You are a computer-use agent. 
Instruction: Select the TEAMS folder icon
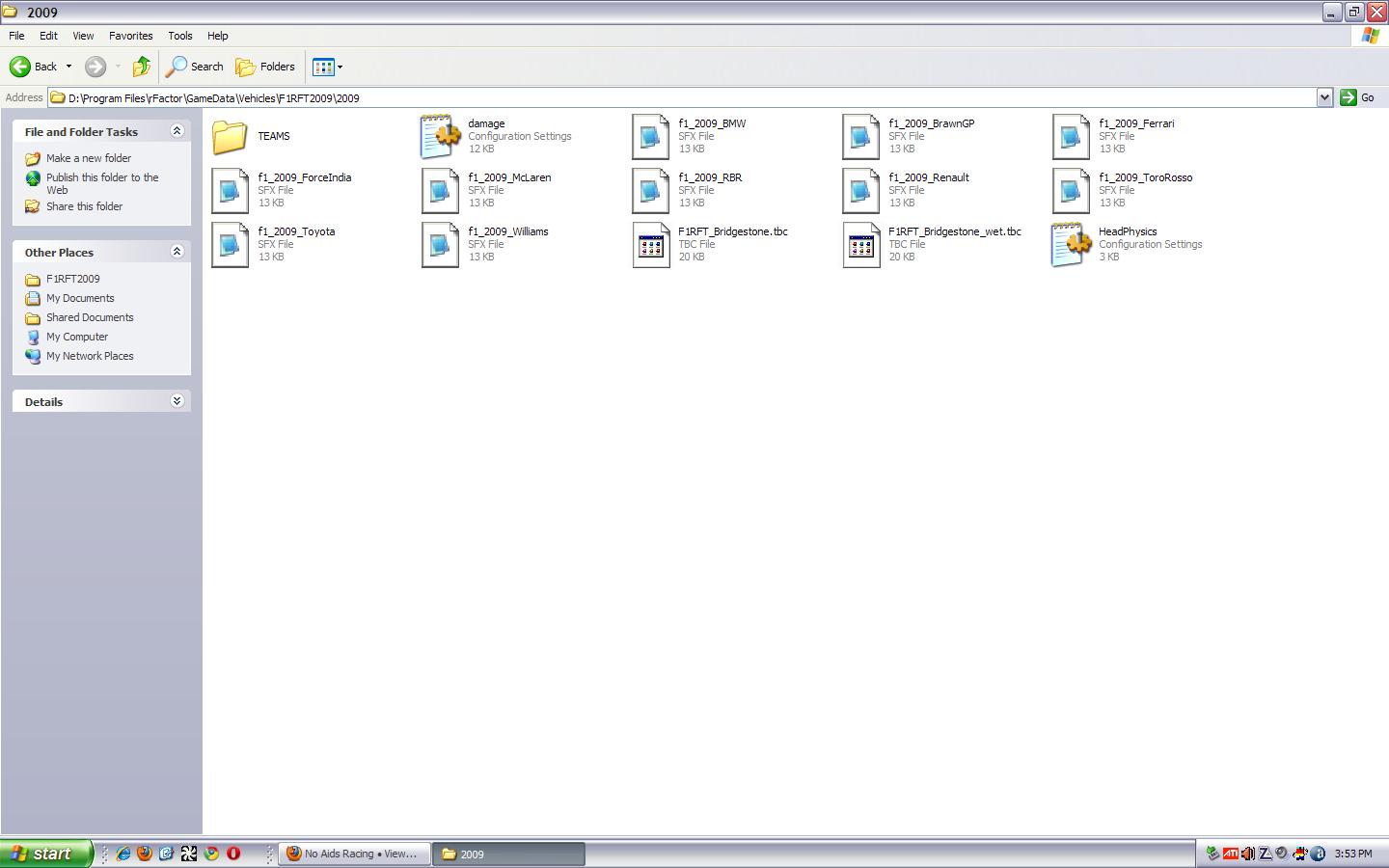click(230, 137)
